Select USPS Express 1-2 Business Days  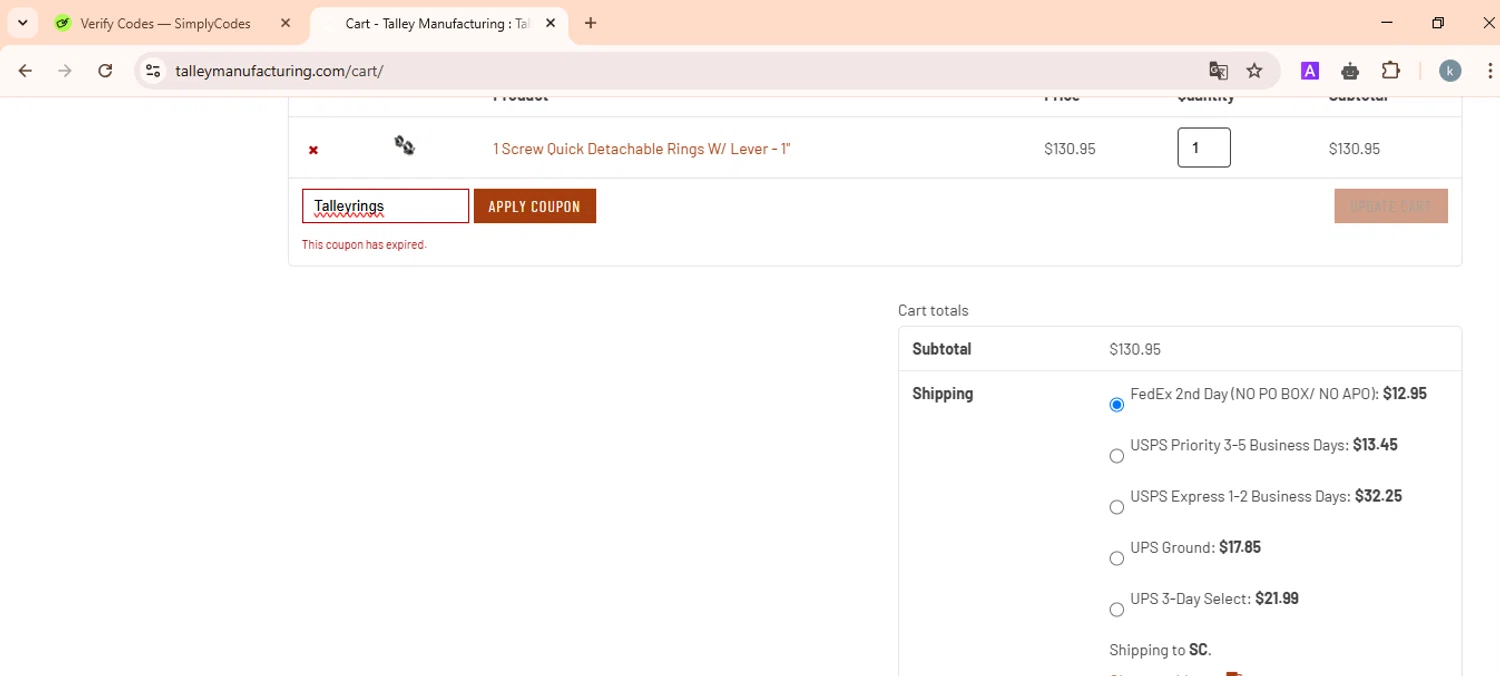(x=1117, y=507)
